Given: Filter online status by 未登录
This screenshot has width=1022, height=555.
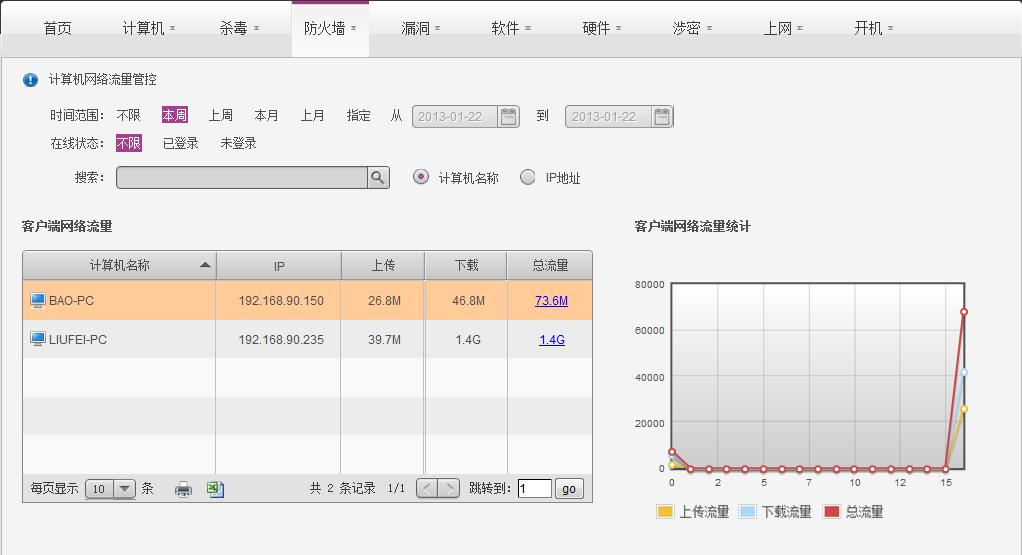Looking at the screenshot, I should [238, 143].
